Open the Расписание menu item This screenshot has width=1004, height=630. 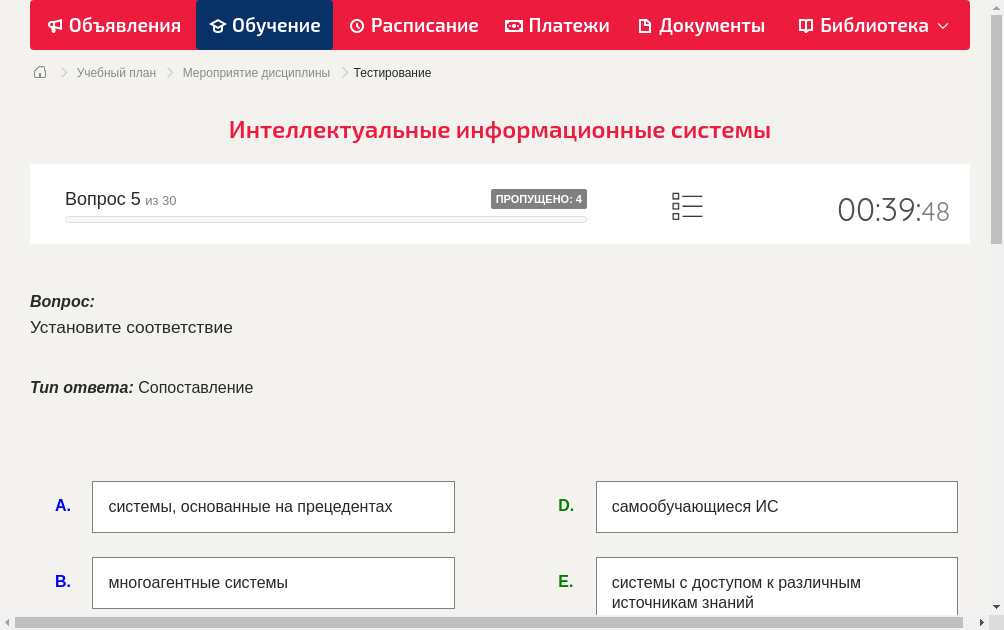coord(413,25)
